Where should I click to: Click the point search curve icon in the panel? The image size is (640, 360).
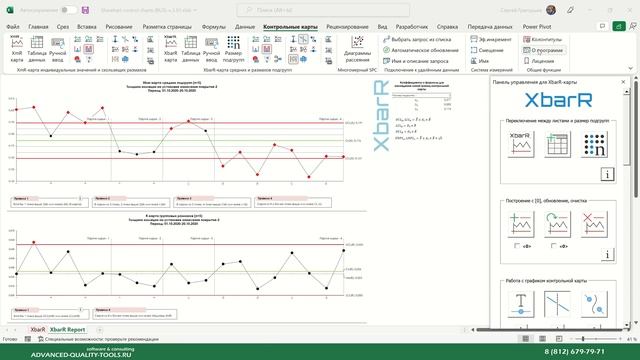pos(594,304)
